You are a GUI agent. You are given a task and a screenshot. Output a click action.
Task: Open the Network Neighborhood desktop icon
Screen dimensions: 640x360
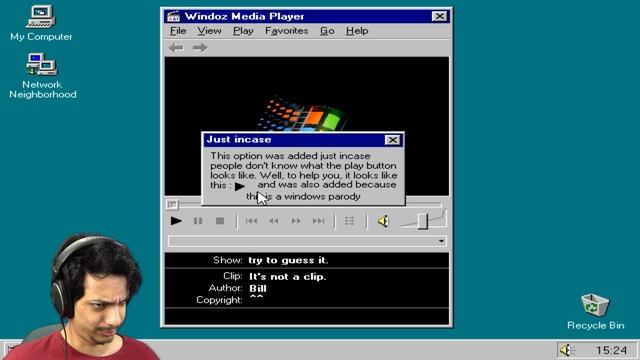point(42,76)
